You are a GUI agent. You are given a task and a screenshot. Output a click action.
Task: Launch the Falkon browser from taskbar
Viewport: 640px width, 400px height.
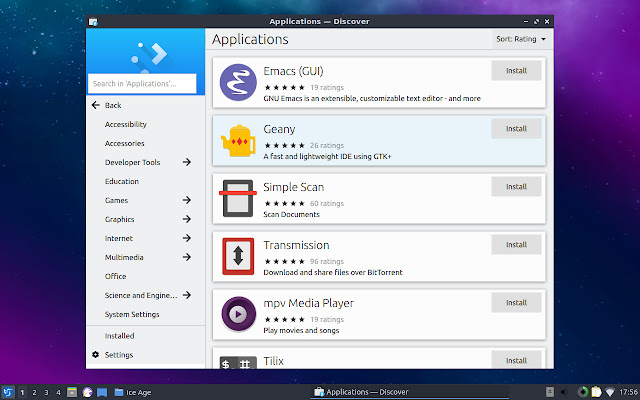(x=87, y=392)
